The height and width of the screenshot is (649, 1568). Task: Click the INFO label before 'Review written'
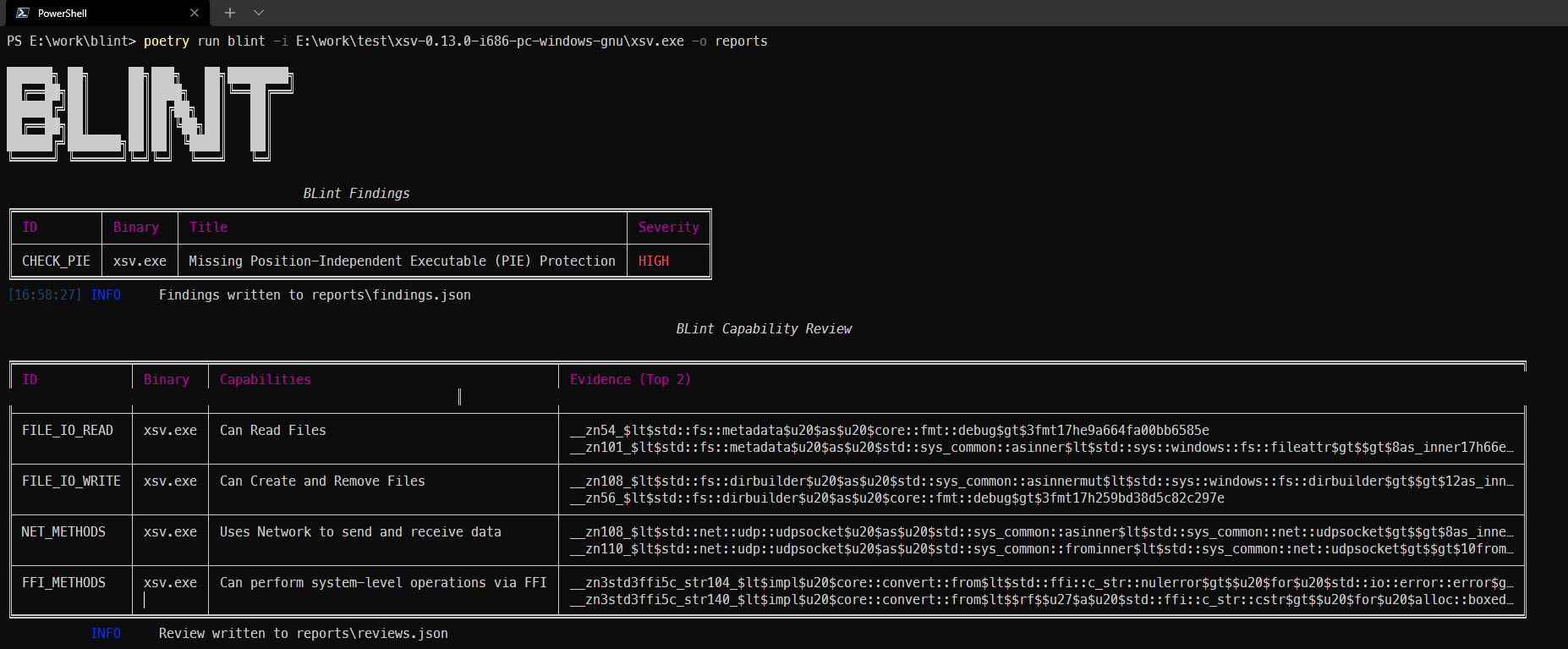tap(106, 634)
